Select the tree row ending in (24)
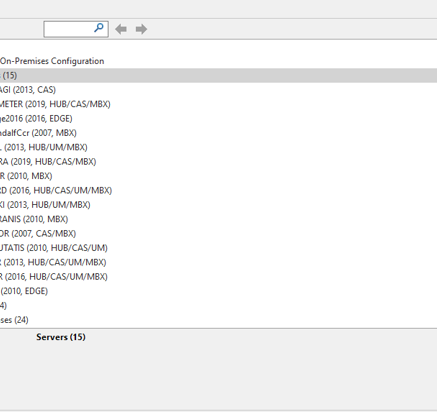This screenshot has width=437, height=412. click(14, 320)
